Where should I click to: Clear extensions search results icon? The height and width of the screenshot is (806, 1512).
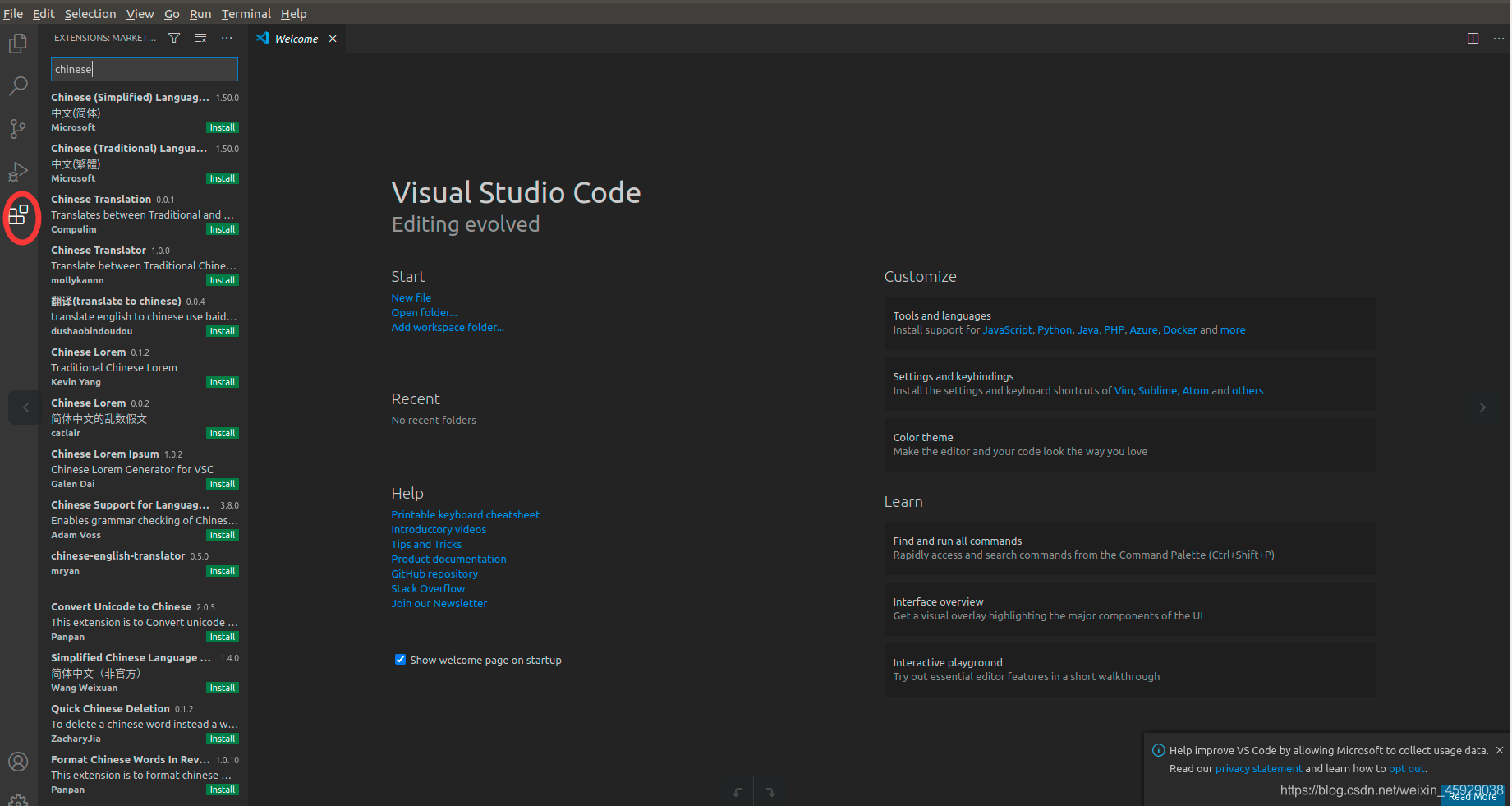(200, 38)
